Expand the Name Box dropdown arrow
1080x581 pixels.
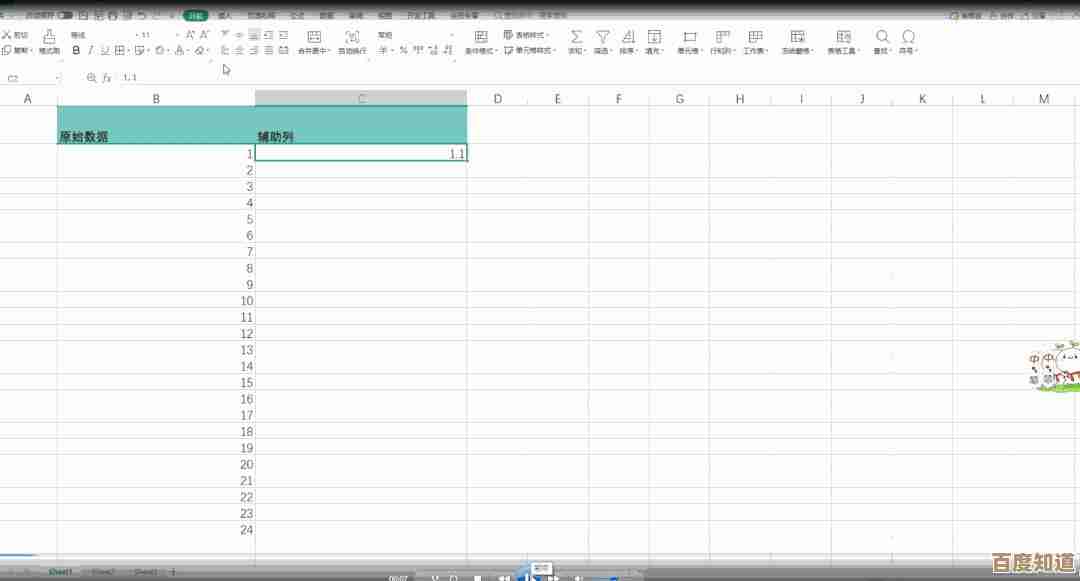click(57, 78)
